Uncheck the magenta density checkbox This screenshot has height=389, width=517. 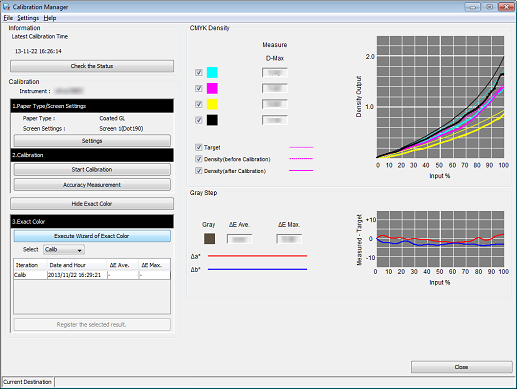pos(199,88)
